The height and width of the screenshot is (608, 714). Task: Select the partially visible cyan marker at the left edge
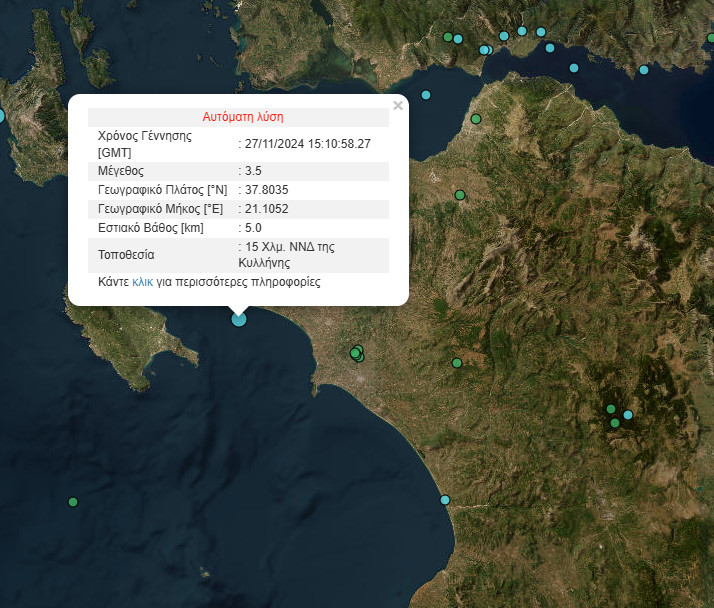pyautogui.click(x=1, y=116)
